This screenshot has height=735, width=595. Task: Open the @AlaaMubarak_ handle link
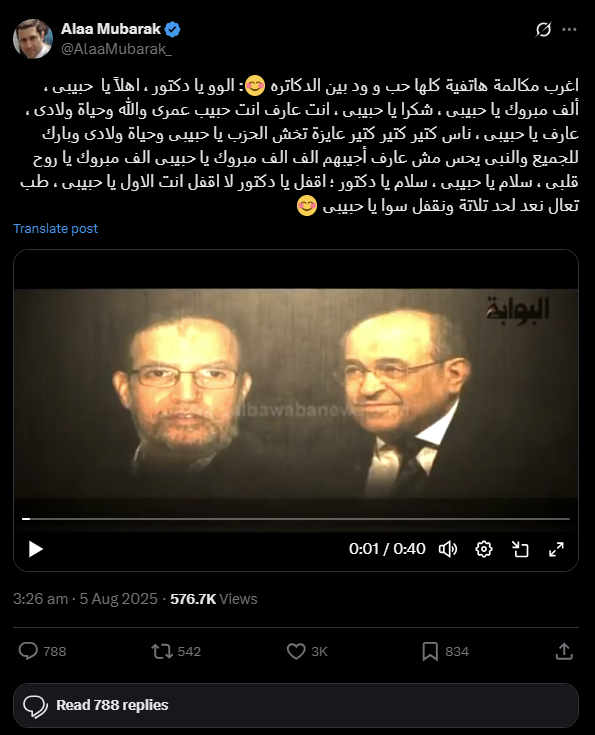click(116, 49)
